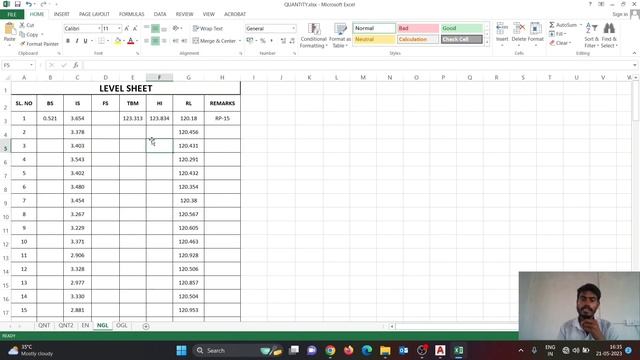
Task: Pick the red font color button
Action: [131, 41]
